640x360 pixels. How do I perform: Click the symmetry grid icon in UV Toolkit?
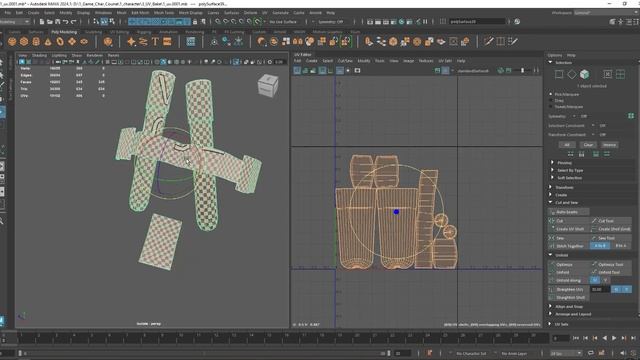point(631,116)
